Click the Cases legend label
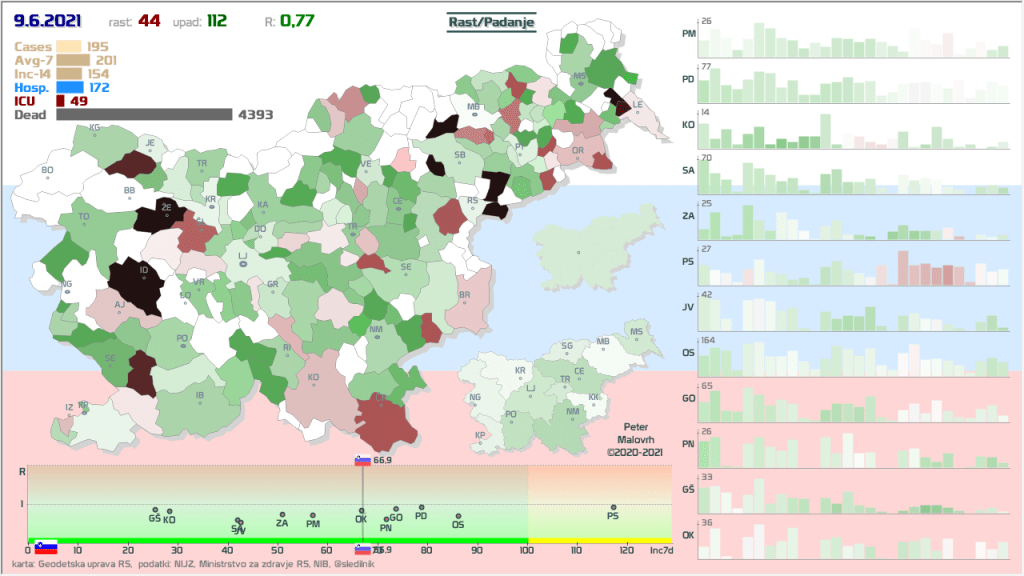The width and height of the screenshot is (1024, 576). pyautogui.click(x=33, y=47)
